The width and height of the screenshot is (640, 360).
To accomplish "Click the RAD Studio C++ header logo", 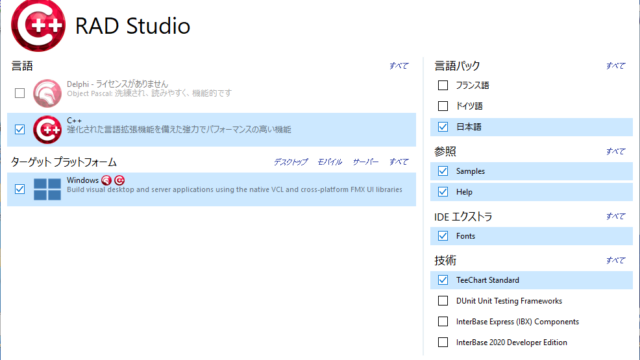I will (38, 25).
